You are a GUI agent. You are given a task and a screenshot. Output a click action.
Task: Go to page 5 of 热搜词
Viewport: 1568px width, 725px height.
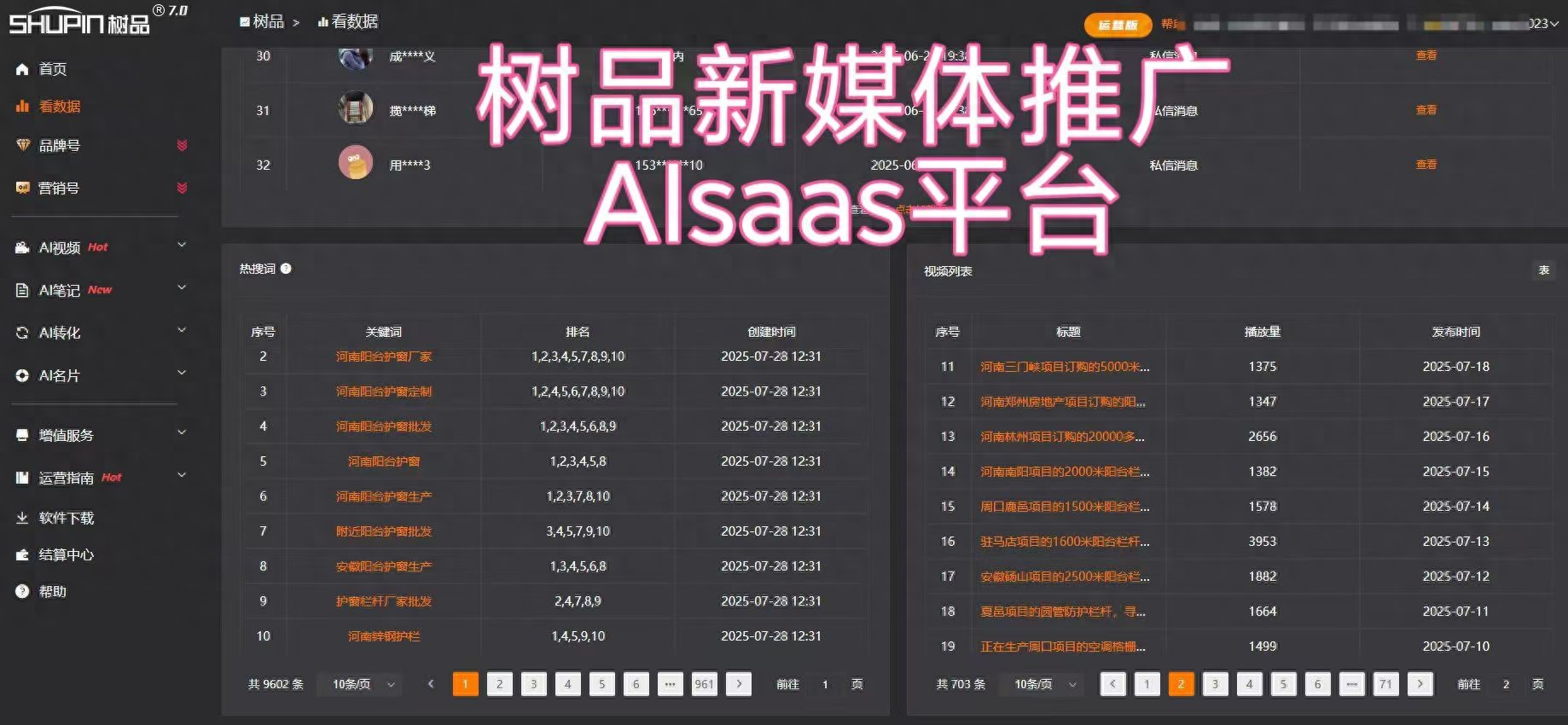pyautogui.click(x=602, y=684)
